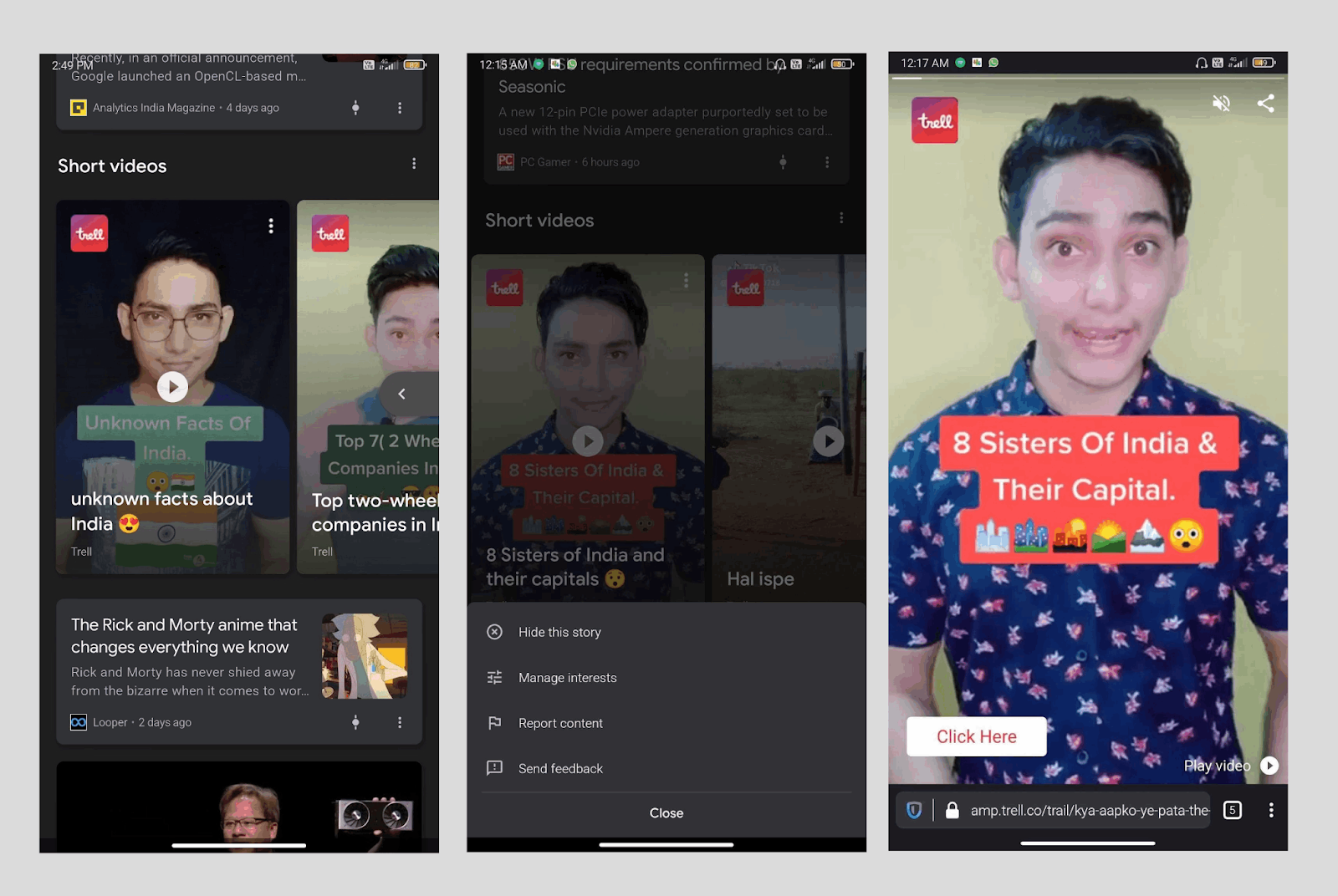Tap the 'Trell' label under unknown facts video

click(81, 552)
